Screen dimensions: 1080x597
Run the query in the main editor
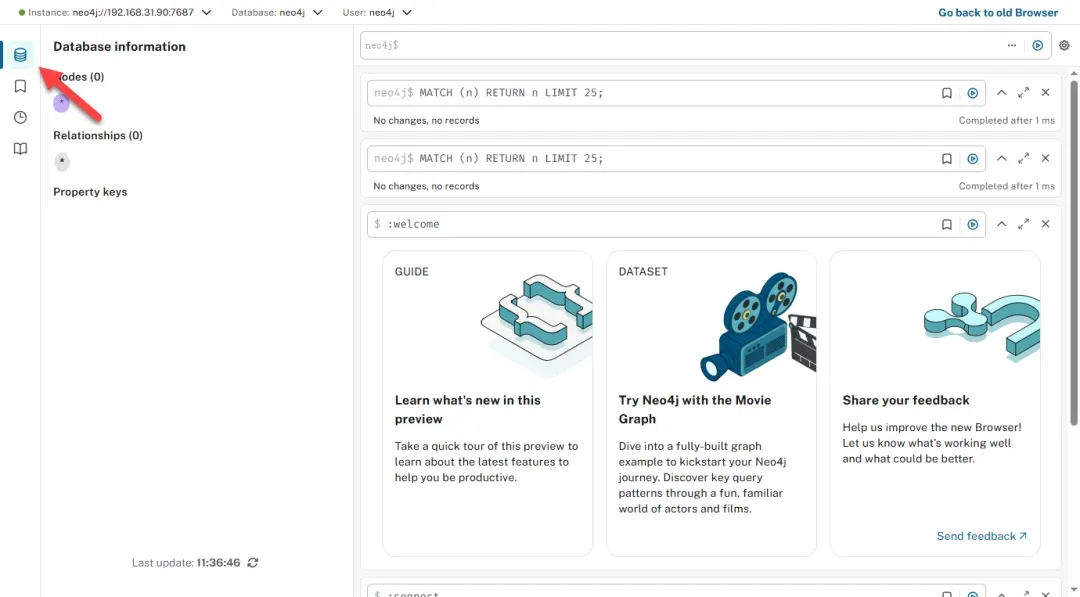(1037, 45)
